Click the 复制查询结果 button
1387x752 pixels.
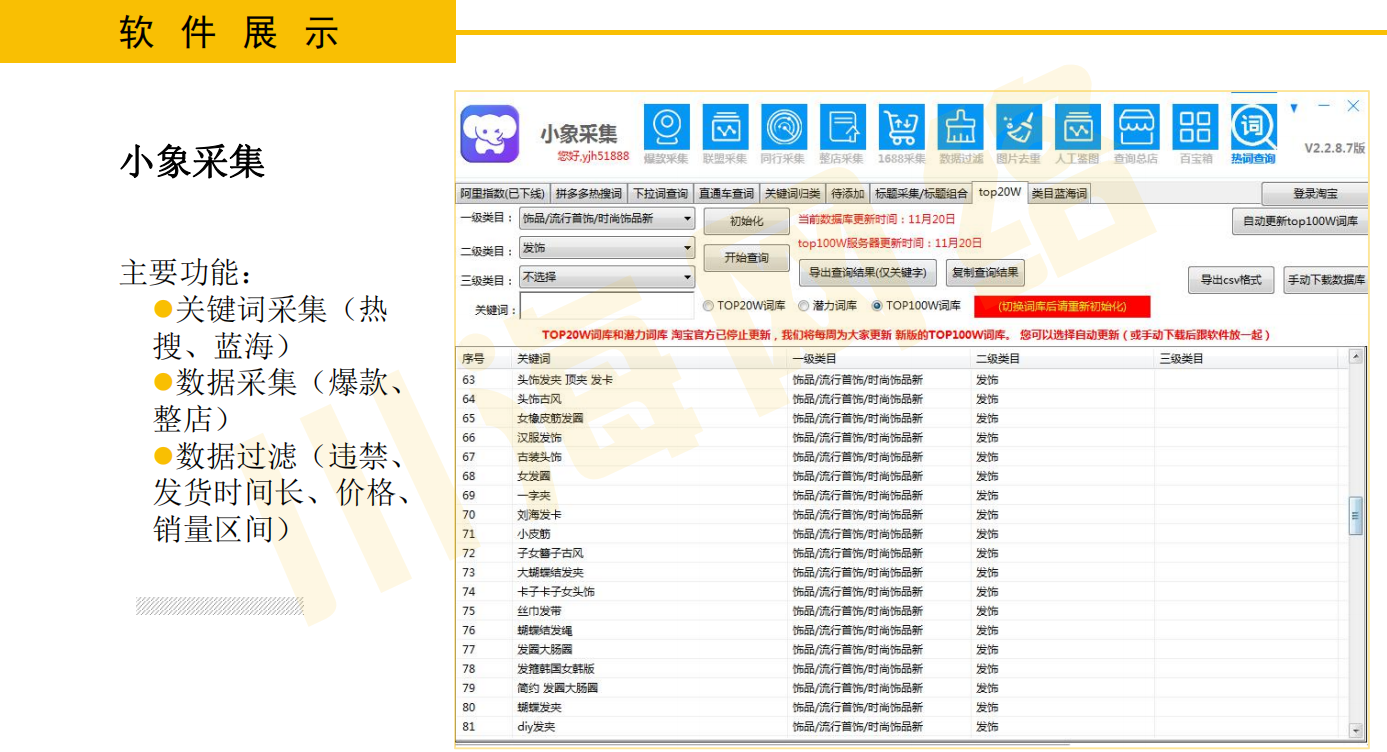pos(985,272)
